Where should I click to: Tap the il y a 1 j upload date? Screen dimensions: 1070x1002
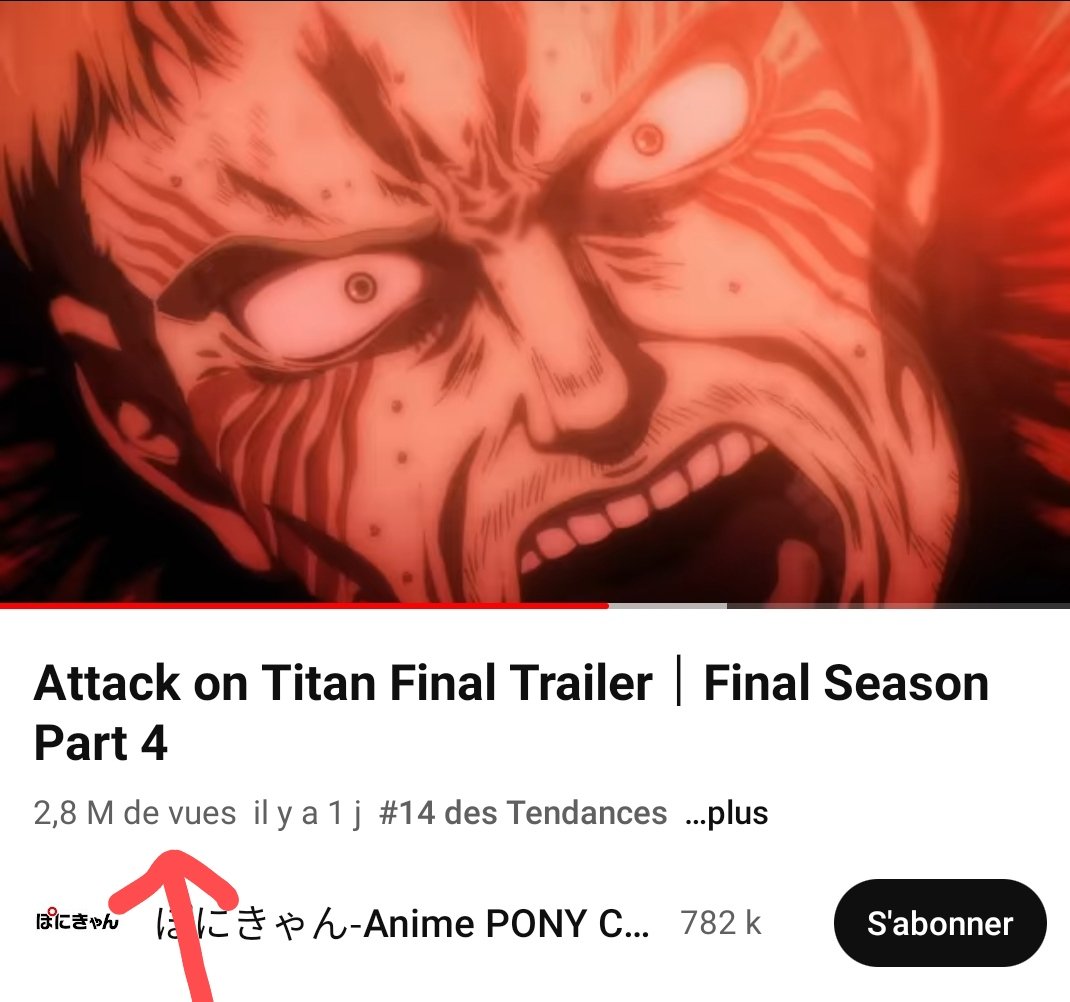point(306,813)
